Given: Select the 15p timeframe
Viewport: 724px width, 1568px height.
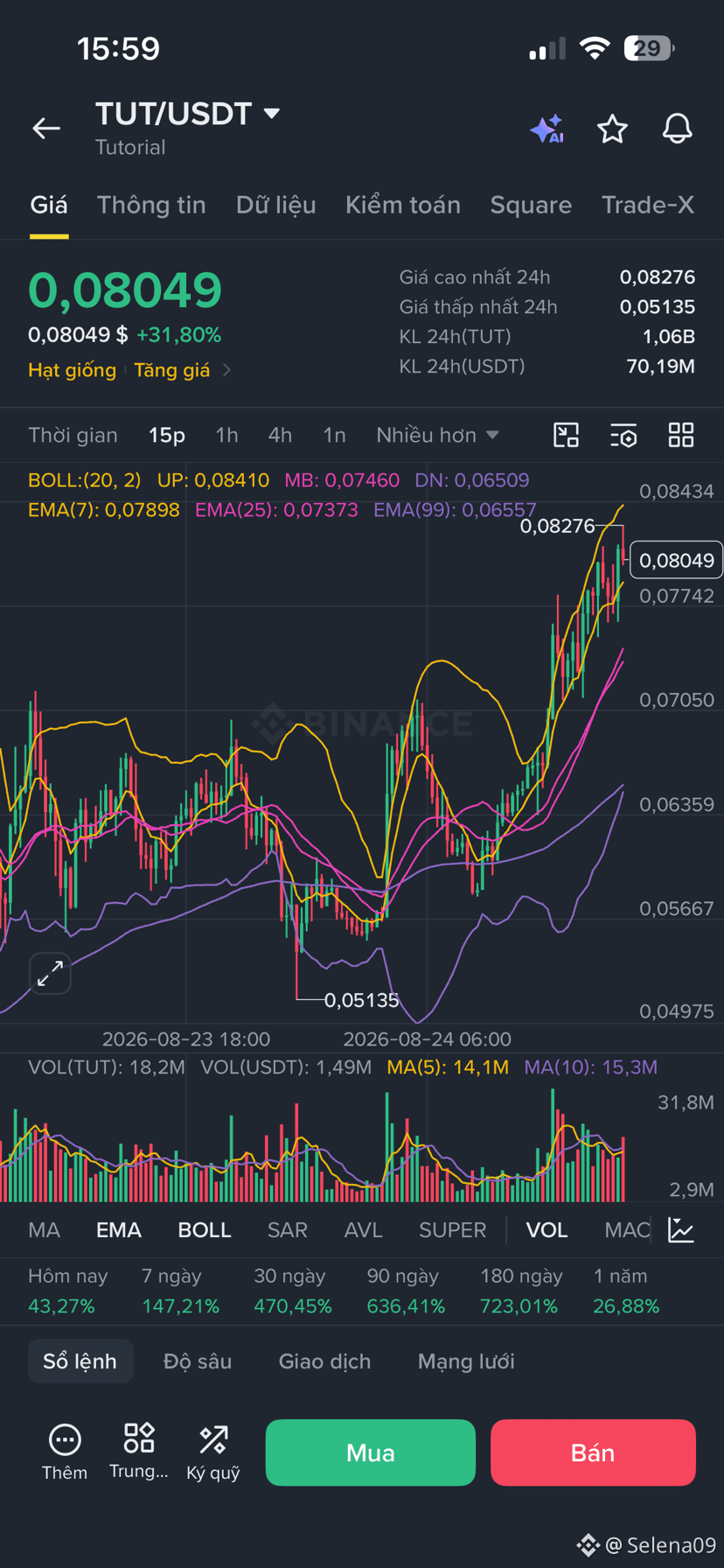Looking at the screenshot, I should point(167,435).
